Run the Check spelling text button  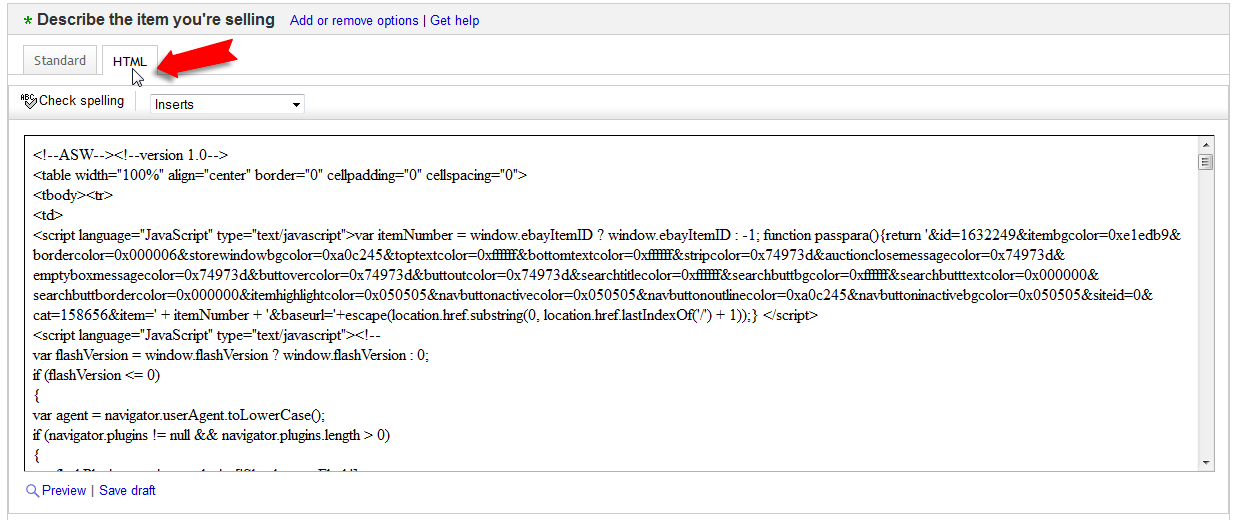click(x=81, y=101)
